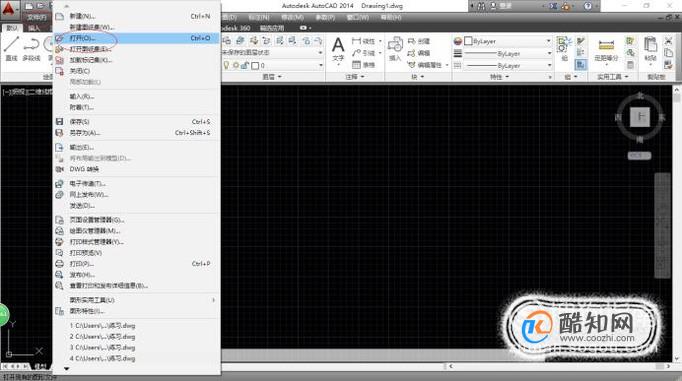Image resolution: width=682 pixels, height=381 pixels.
Task: Click the Table (表格) icon in annotation panel
Action: click(x=363, y=65)
